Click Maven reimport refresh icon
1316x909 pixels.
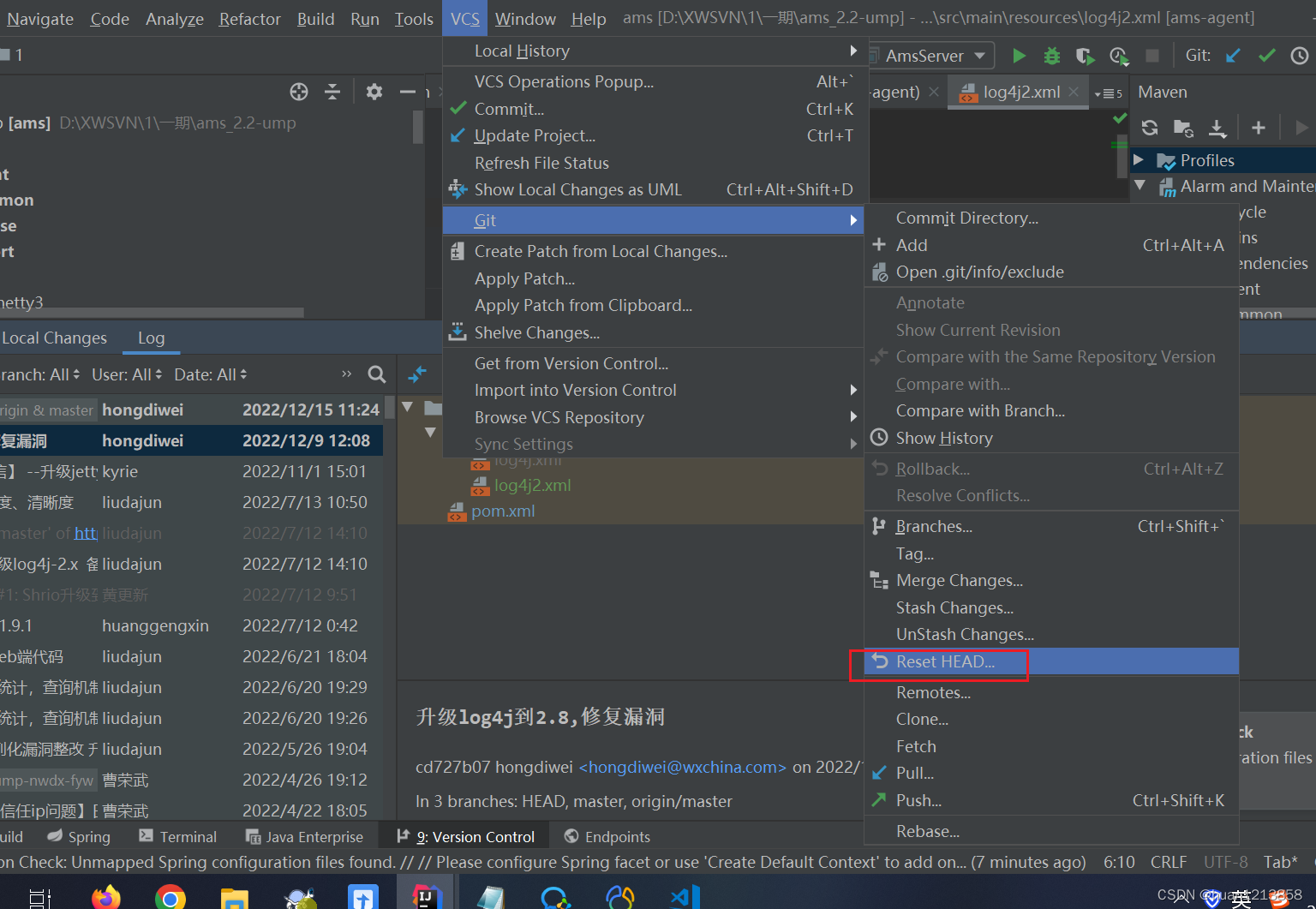pyautogui.click(x=1150, y=128)
